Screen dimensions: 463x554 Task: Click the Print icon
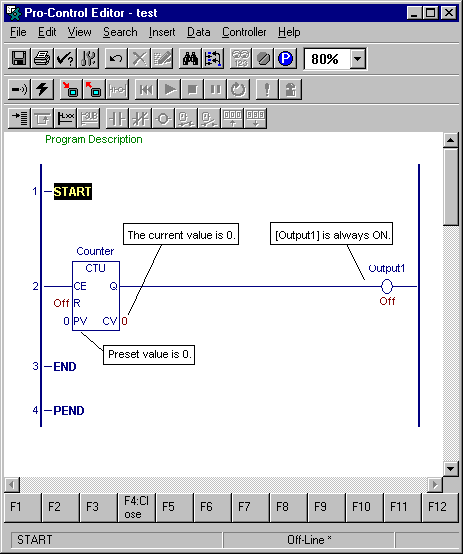pyautogui.click(x=42, y=58)
